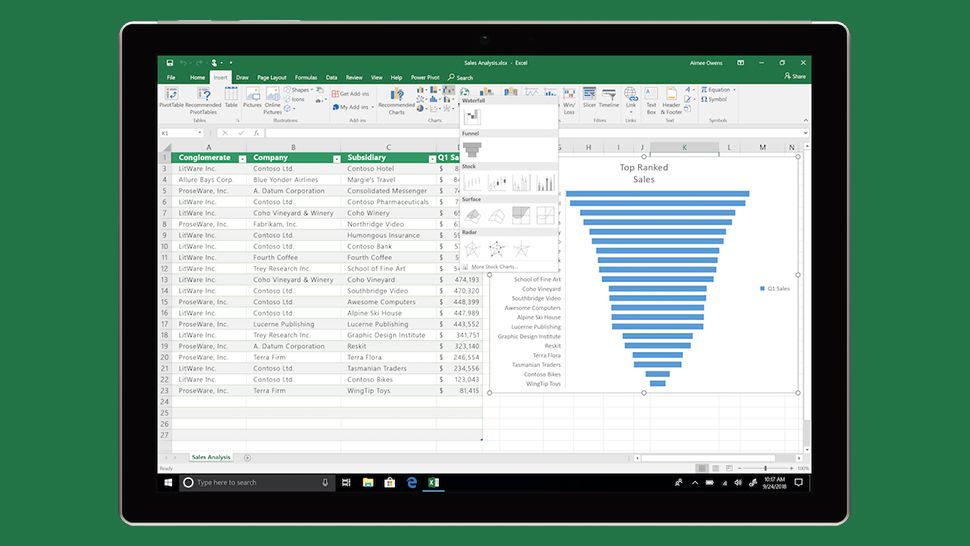Select the Sales Analysis sheet tab
970x546 pixels.
pyautogui.click(x=211, y=457)
